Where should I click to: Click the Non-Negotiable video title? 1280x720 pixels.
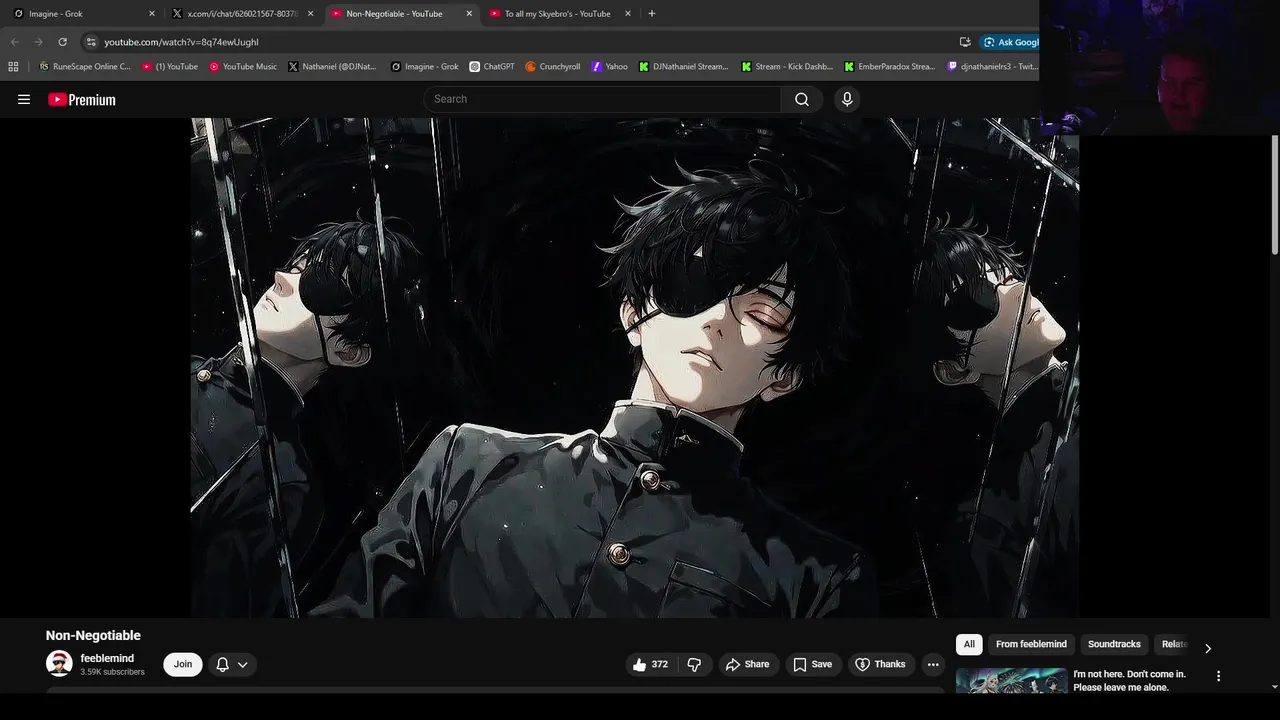coord(93,635)
